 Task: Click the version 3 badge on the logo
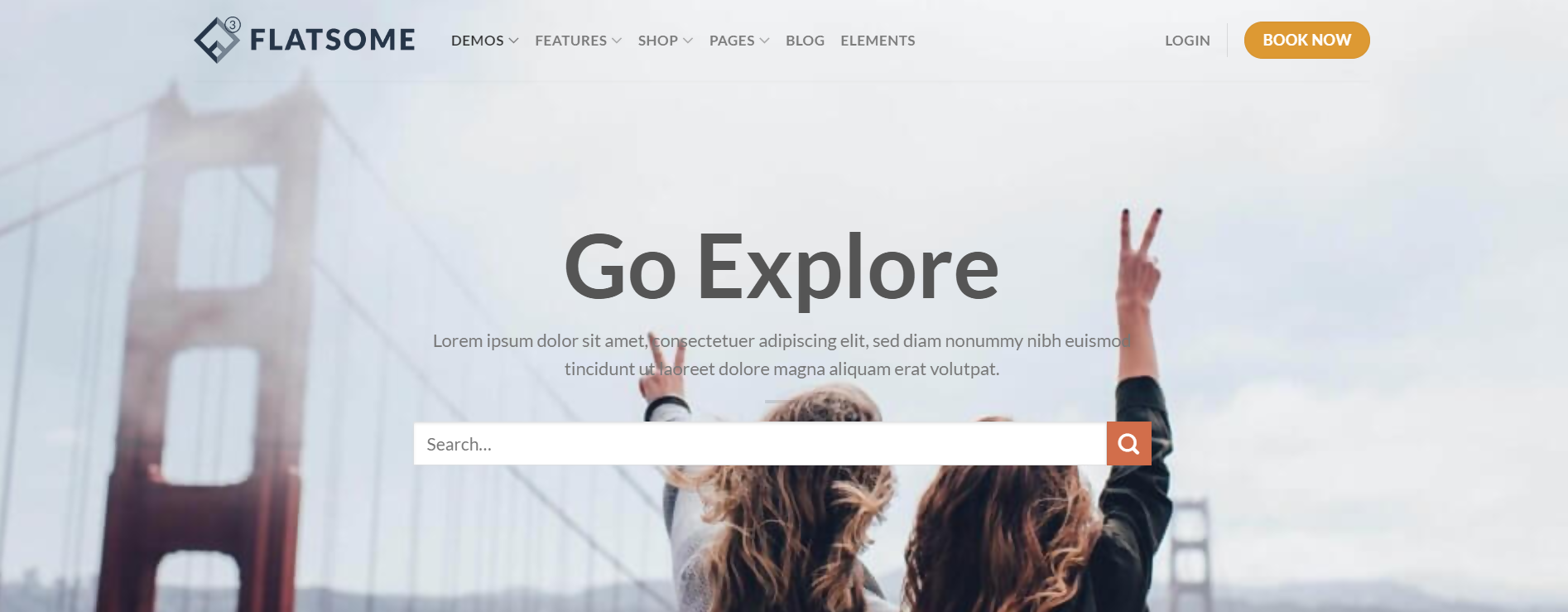tap(233, 25)
